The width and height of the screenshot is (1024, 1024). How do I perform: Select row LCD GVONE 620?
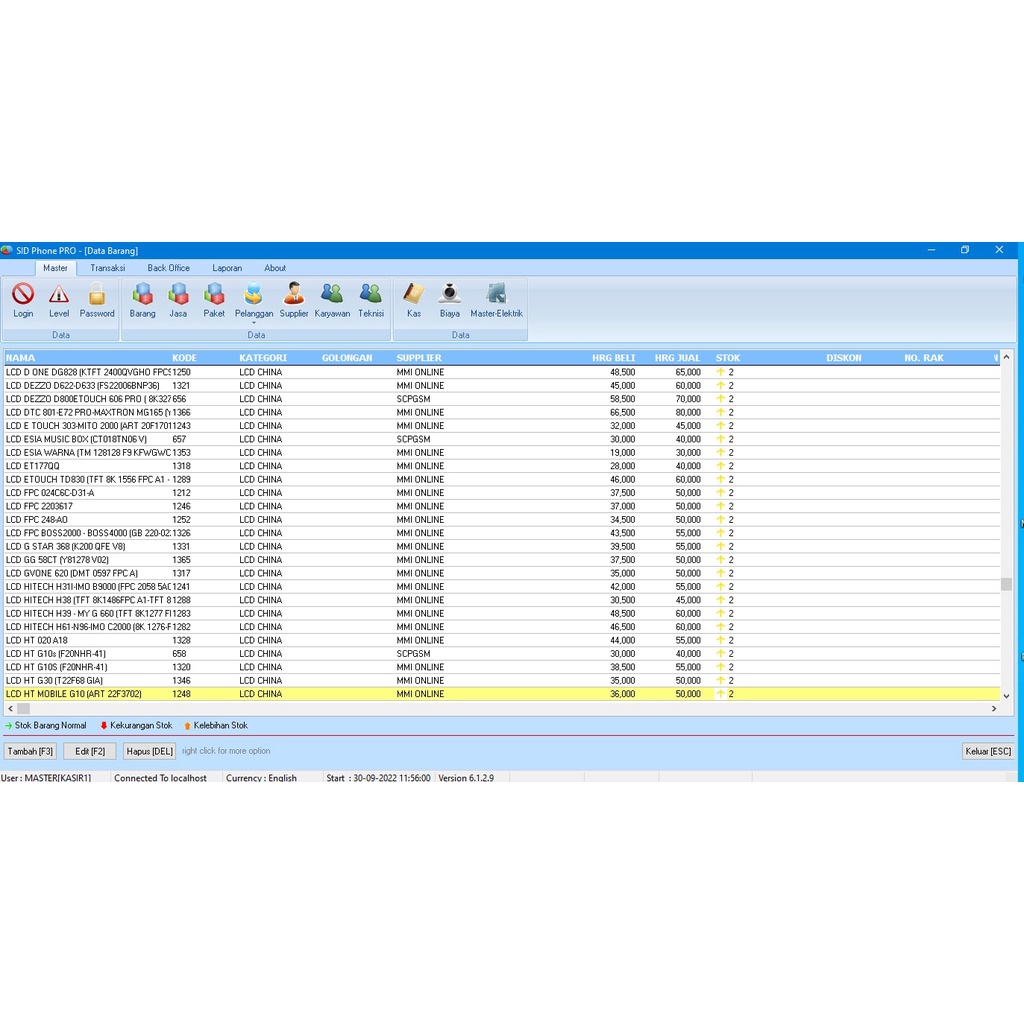502,573
